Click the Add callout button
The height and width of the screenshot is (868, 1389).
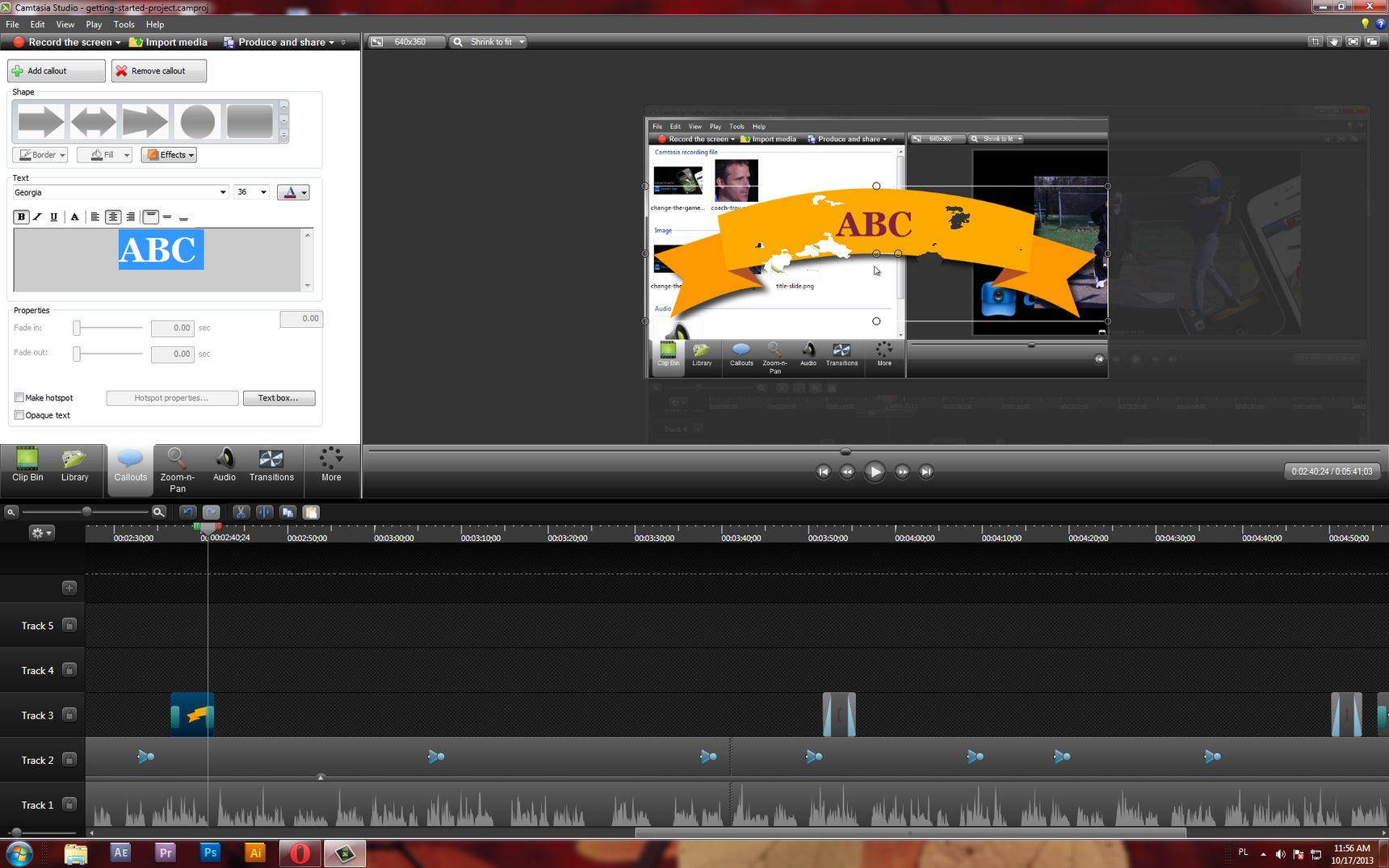(57, 71)
